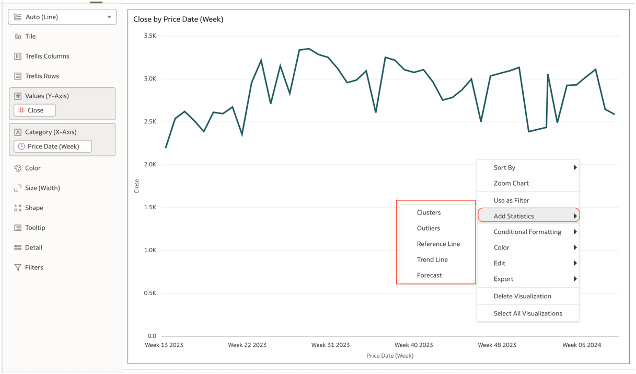Select Reference Line menu entry
The height and width of the screenshot is (374, 636).
438,244
